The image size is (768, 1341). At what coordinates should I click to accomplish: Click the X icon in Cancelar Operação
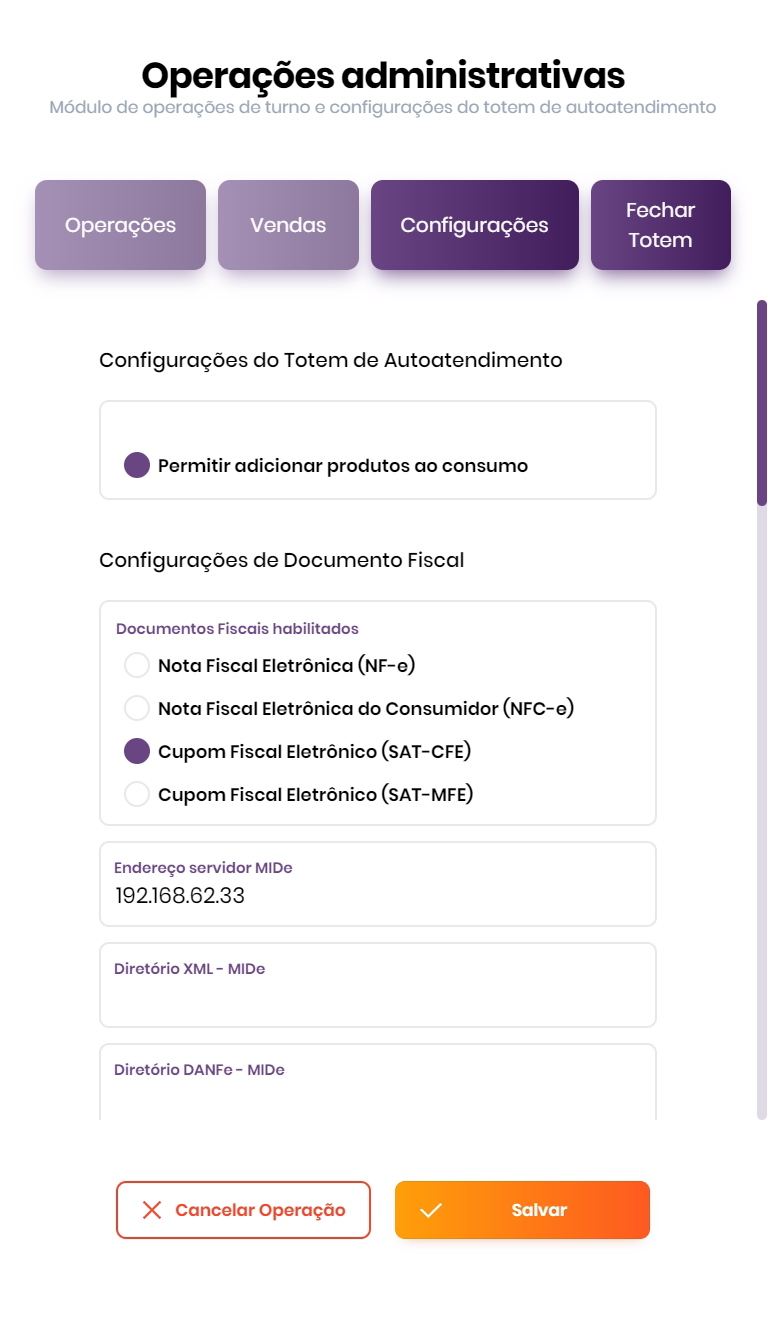click(152, 1210)
